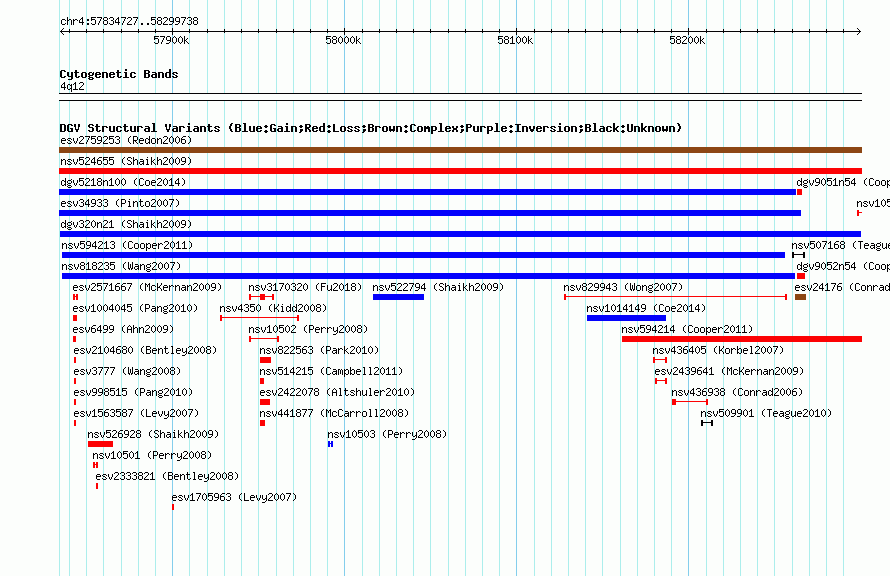Click the nsv829943 (Wong2007) label
890x576 pixels.
click(x=623, y=287)
